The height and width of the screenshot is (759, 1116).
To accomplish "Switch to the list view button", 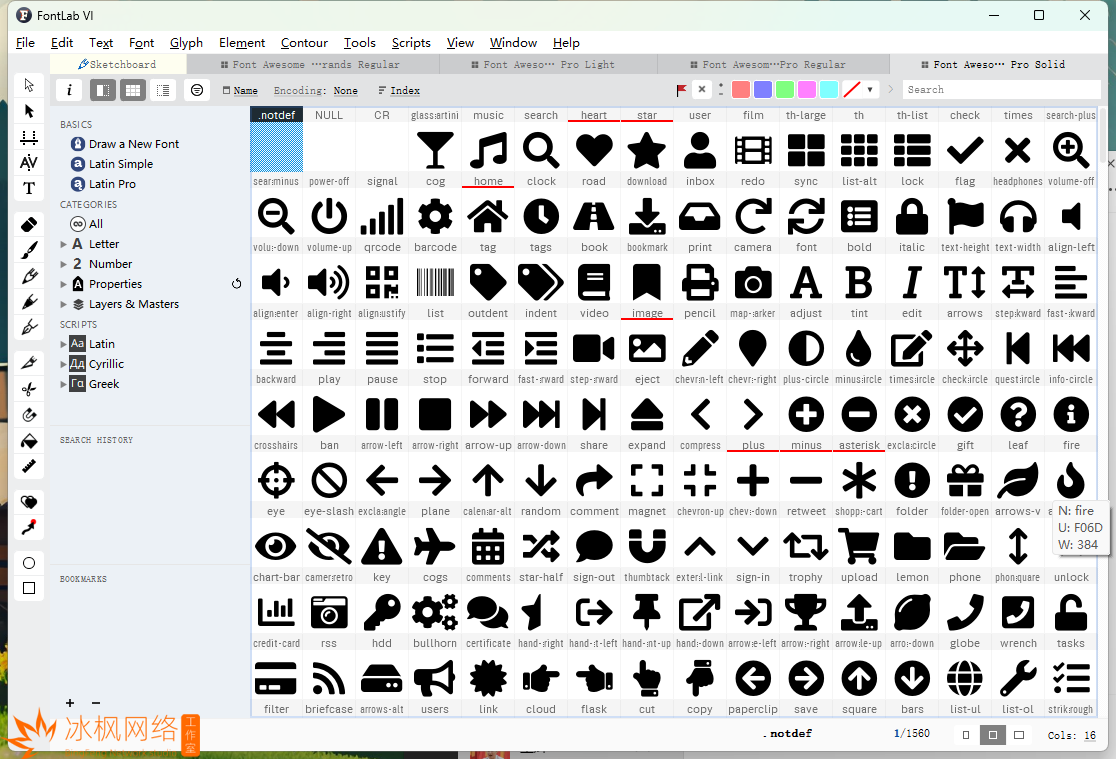I will (x=163, y=90).
